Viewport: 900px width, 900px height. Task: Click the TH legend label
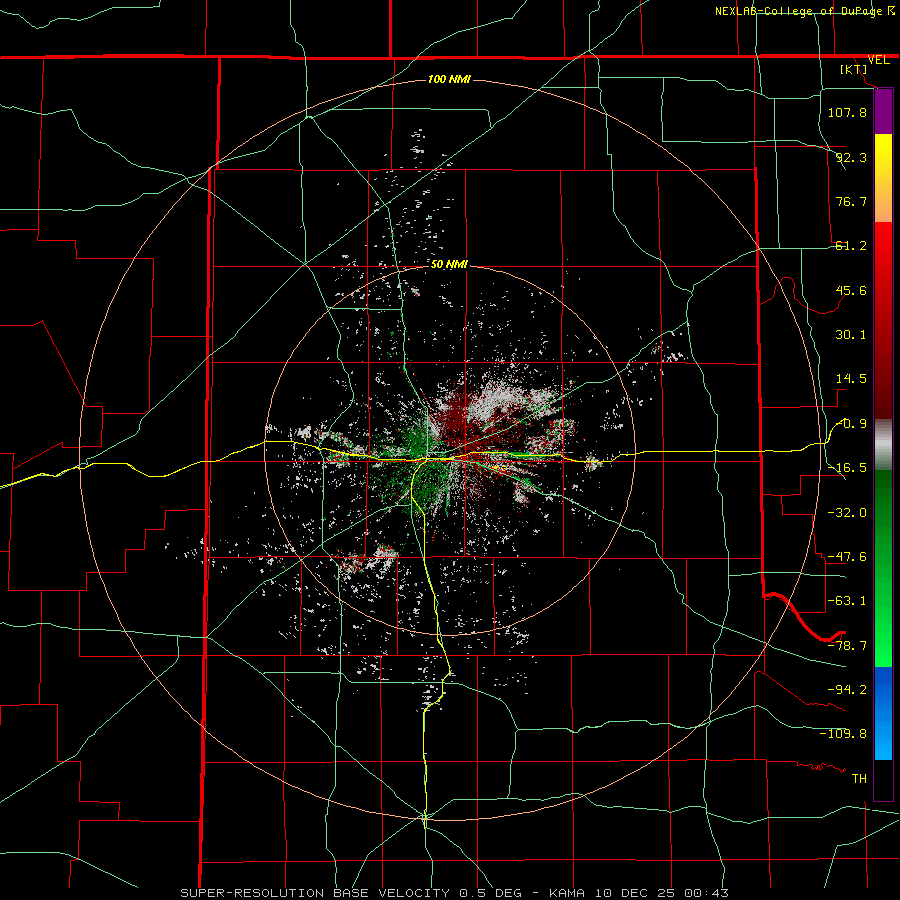[x=859, y=778]
